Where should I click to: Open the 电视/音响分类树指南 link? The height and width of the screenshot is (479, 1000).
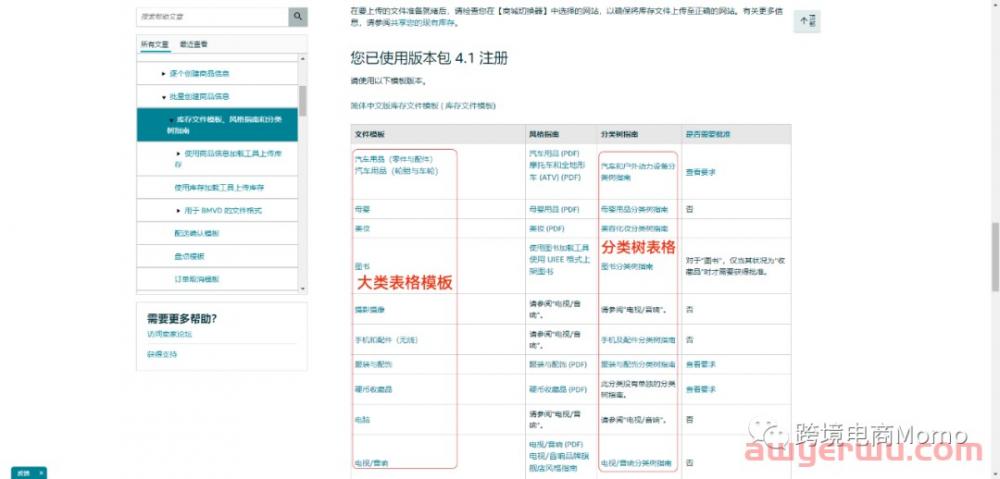pos(635,462)
